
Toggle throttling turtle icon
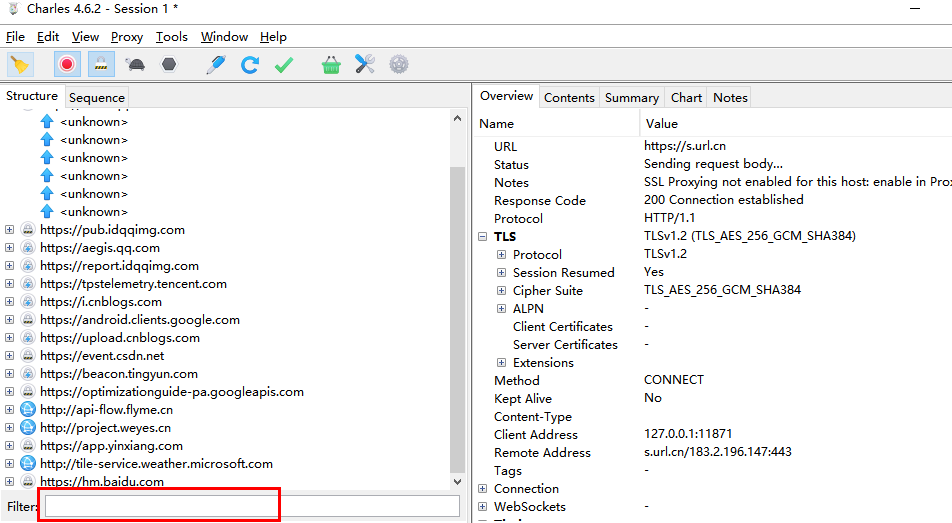pyautogui.click(x=135, y=64)
